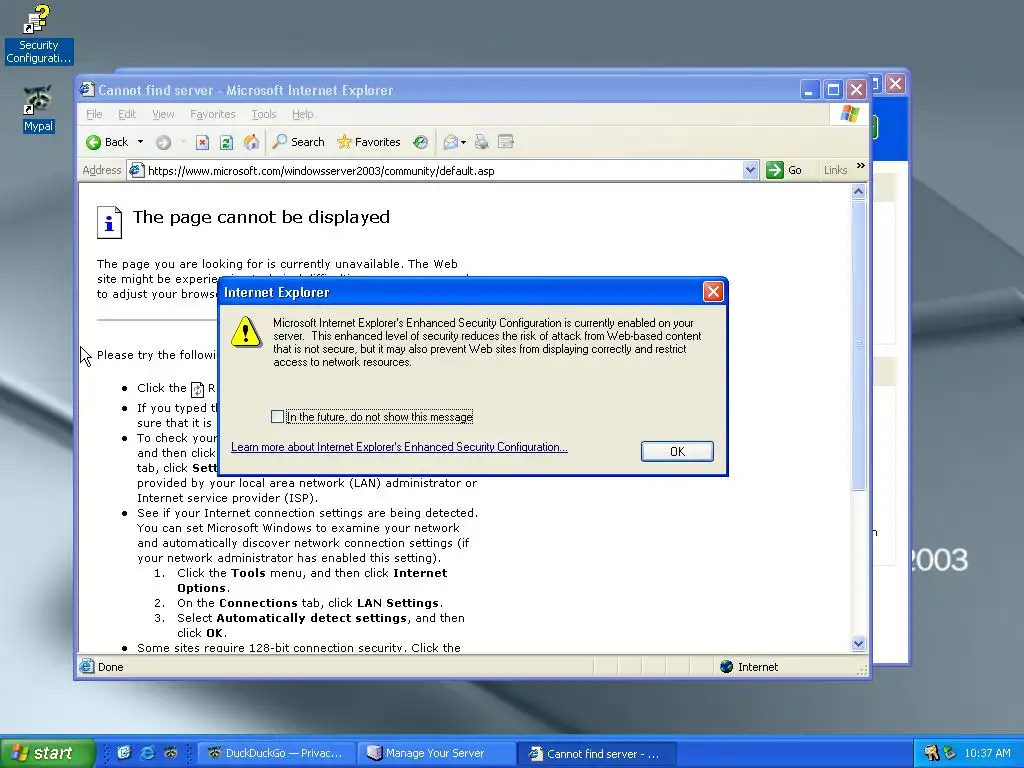Open Security Configuration desktop shortcut
Image resolution: width=1024 pixels, height=768 pixels.
(x=39, y=34)
